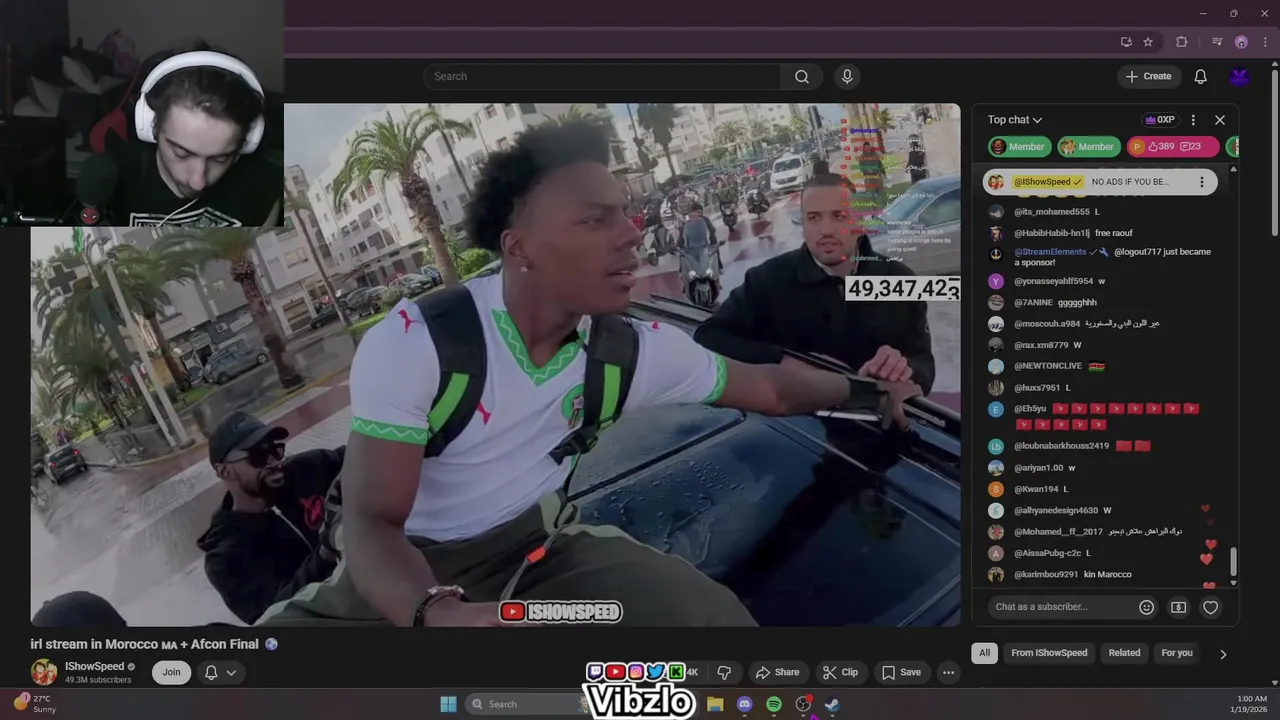1280x720 pixels.
Task: Click the first Member chip in chat ticker
Action: 1019,147
